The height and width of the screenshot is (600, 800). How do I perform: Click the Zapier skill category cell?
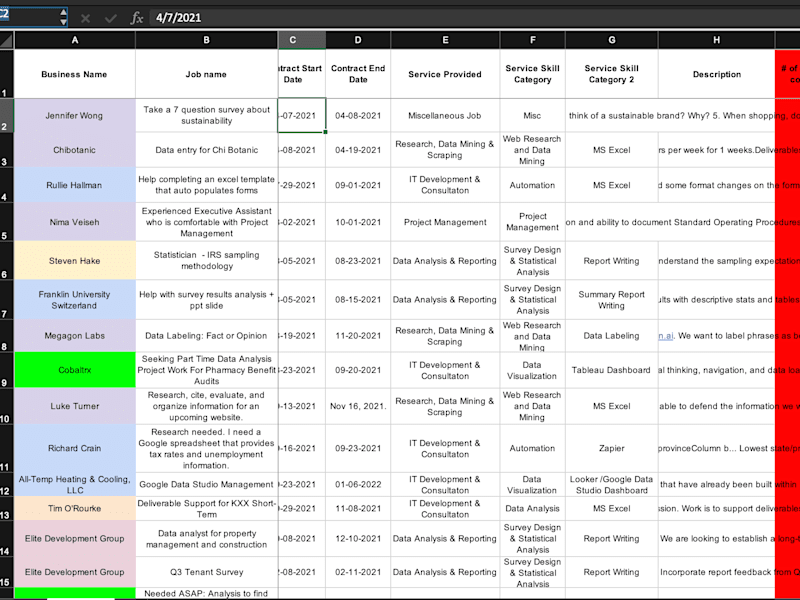pyautogui.click(x=611, y=448)
